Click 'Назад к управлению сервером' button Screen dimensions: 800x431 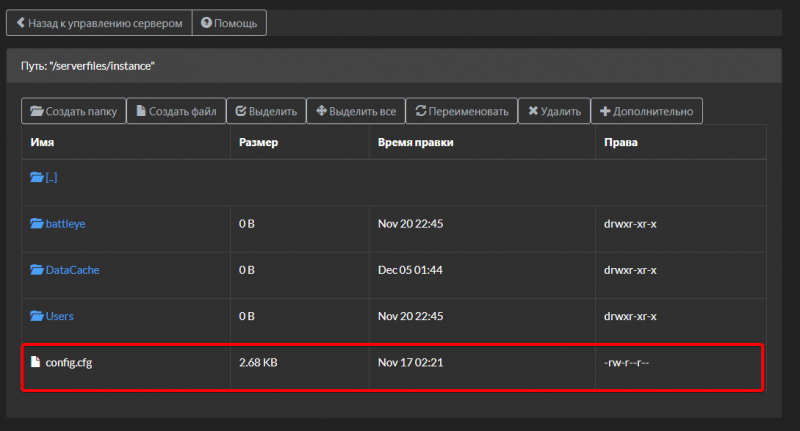[99, 23]
